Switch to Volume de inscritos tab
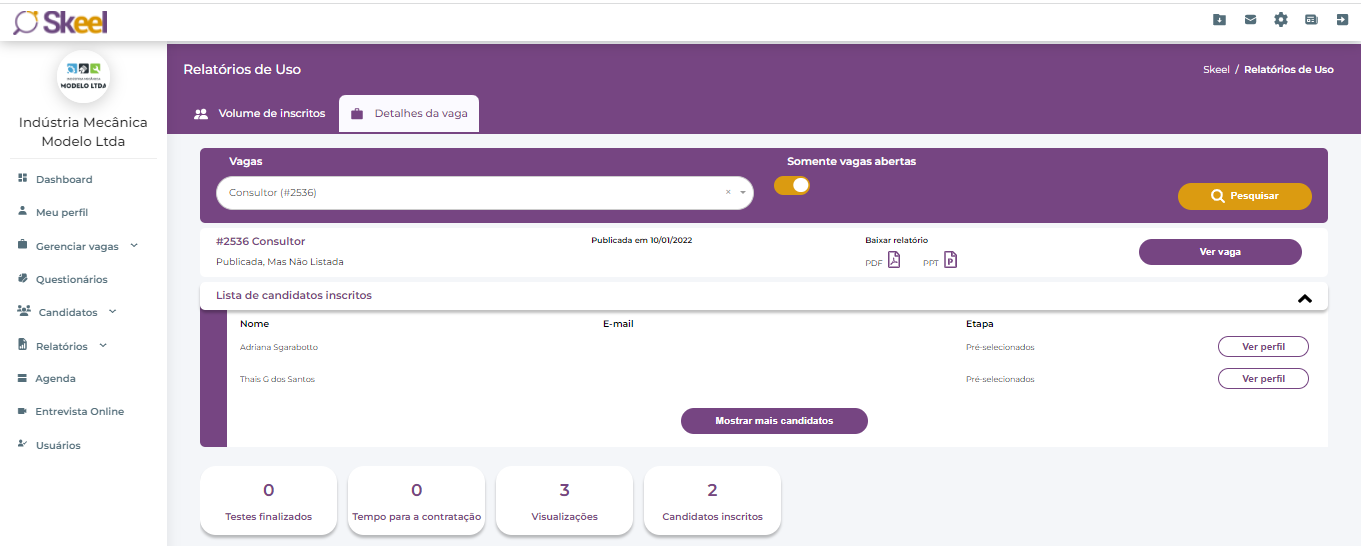The height and width of the screenshot is (546, 1361). (259, 114)
